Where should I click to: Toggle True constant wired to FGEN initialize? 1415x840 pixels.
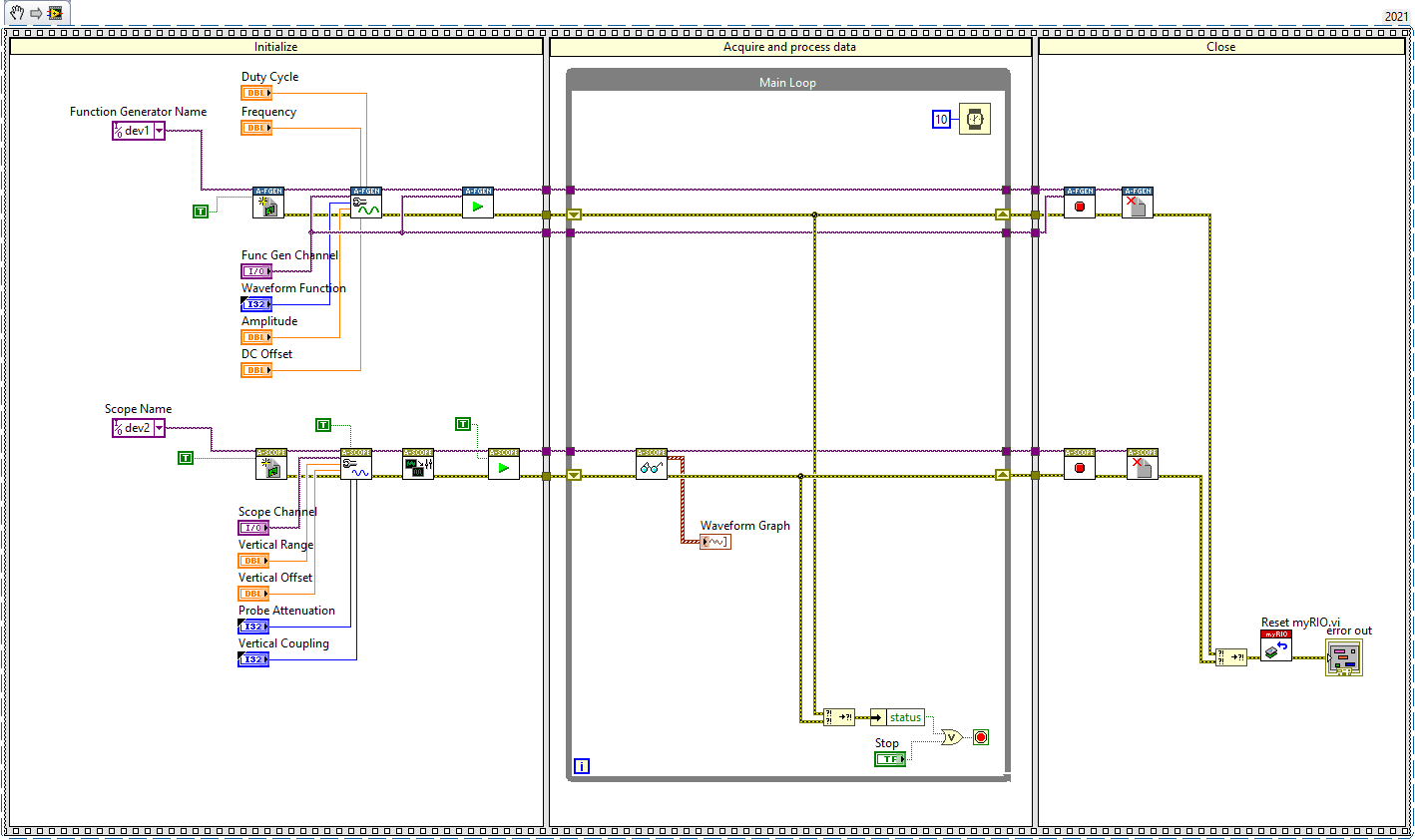201,211
